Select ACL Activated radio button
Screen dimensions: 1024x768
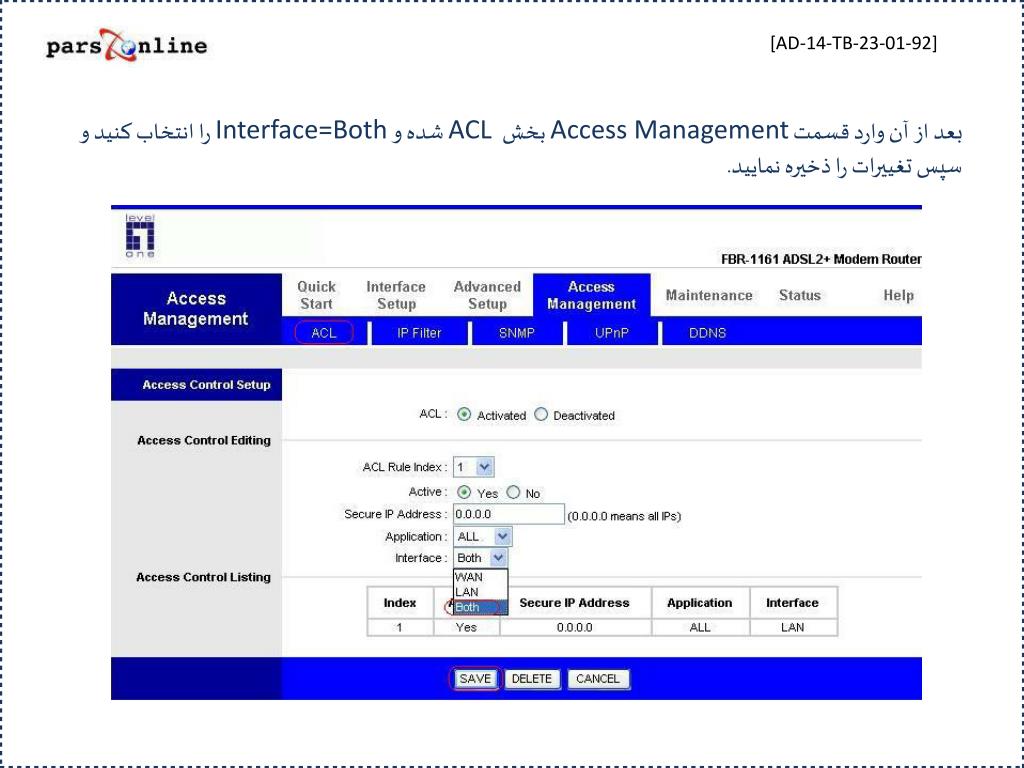pyautogui.click(x=464, y=415)
